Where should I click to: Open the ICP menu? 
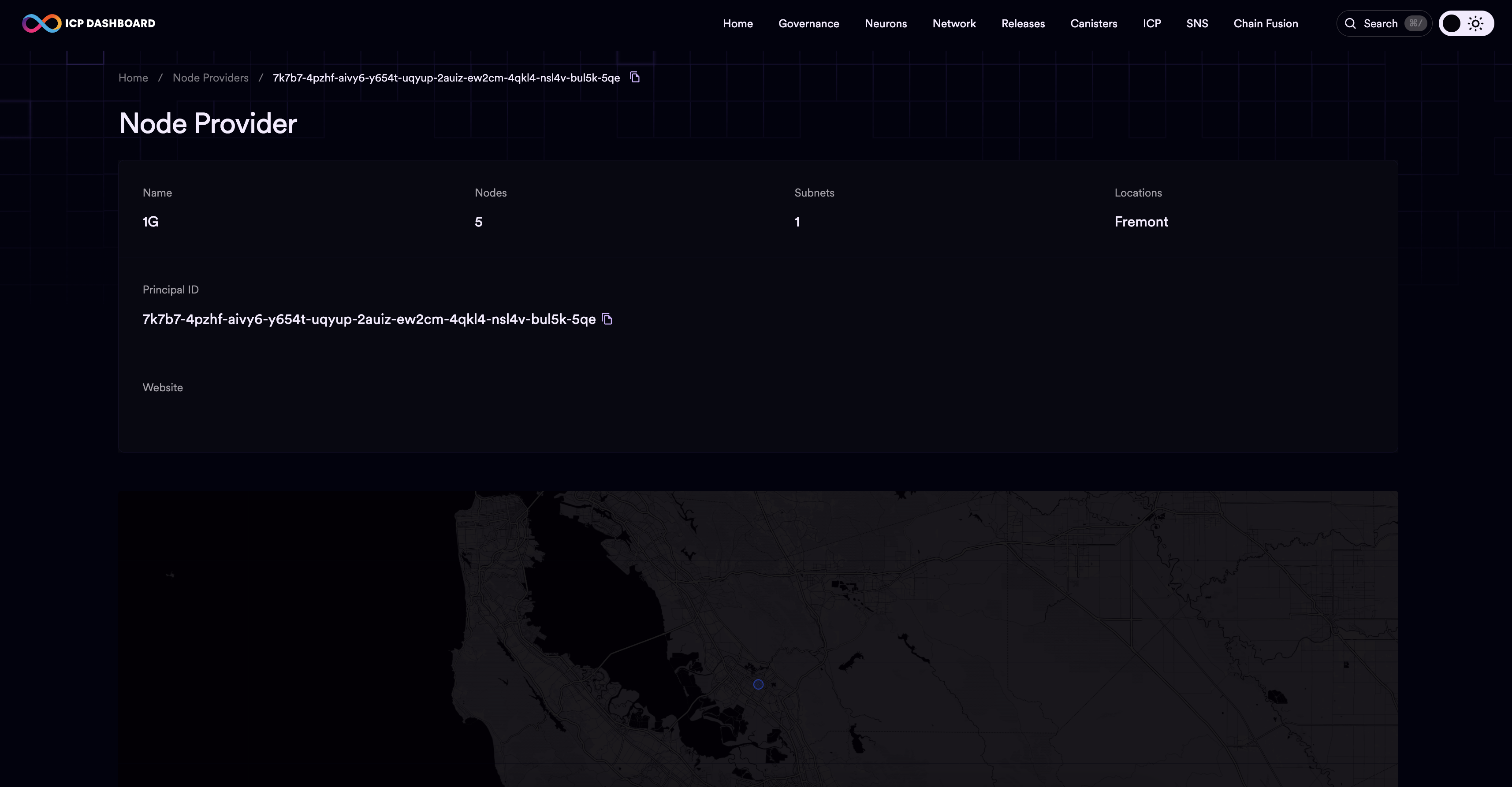pyautogui.click(x=1151, y=23)
